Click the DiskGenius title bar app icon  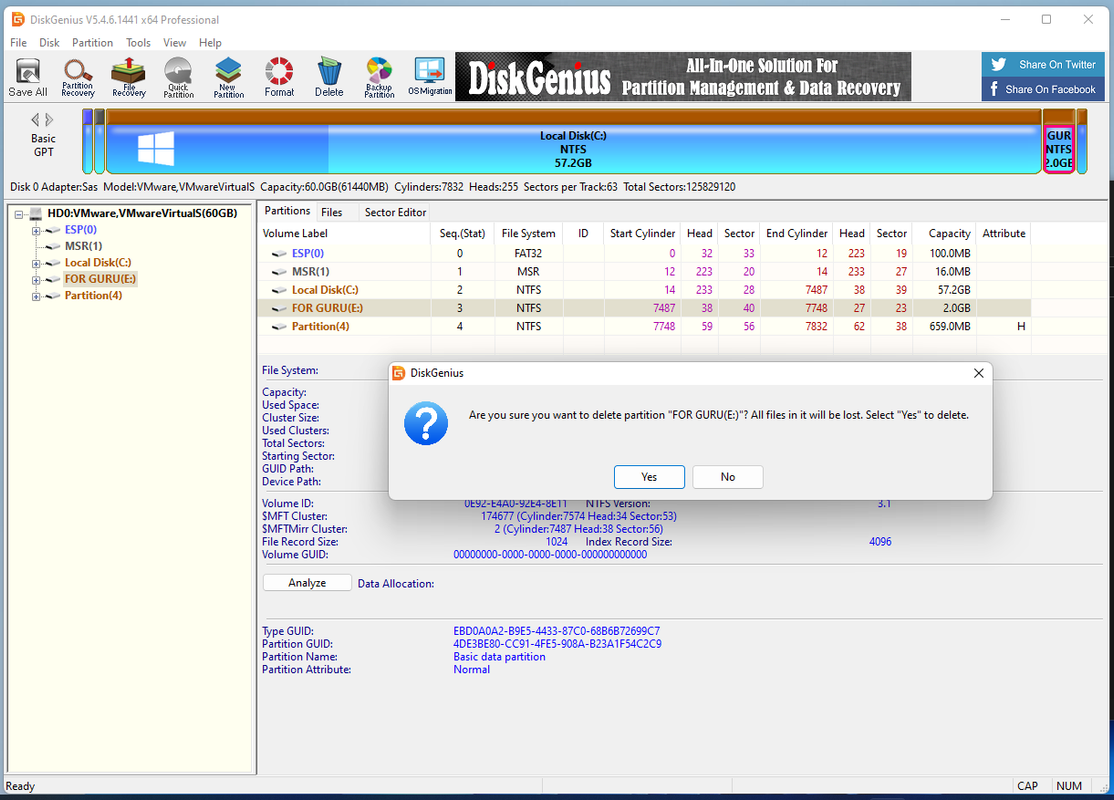tap(18, 19)
